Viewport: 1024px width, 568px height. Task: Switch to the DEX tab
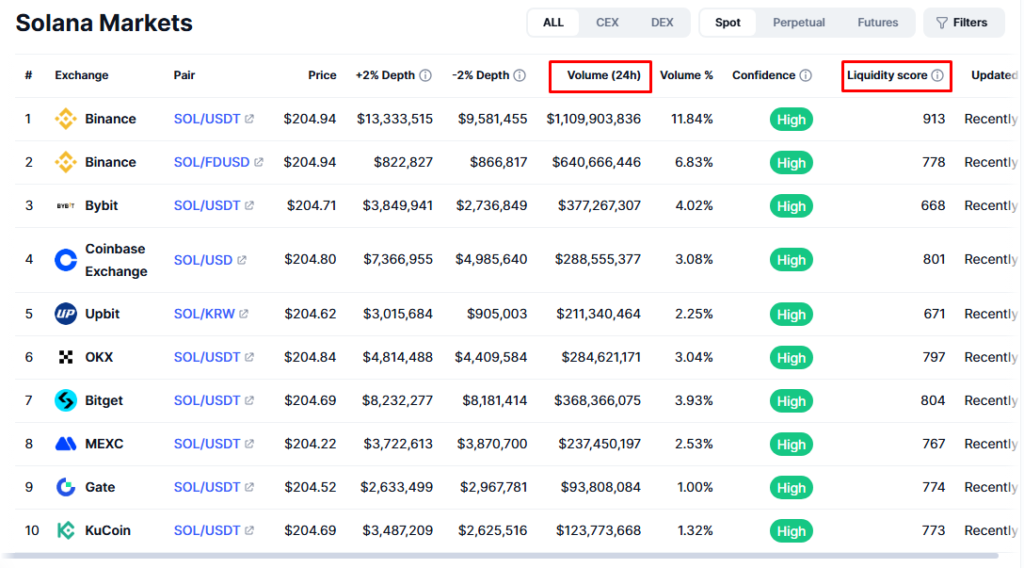(662, 23)
